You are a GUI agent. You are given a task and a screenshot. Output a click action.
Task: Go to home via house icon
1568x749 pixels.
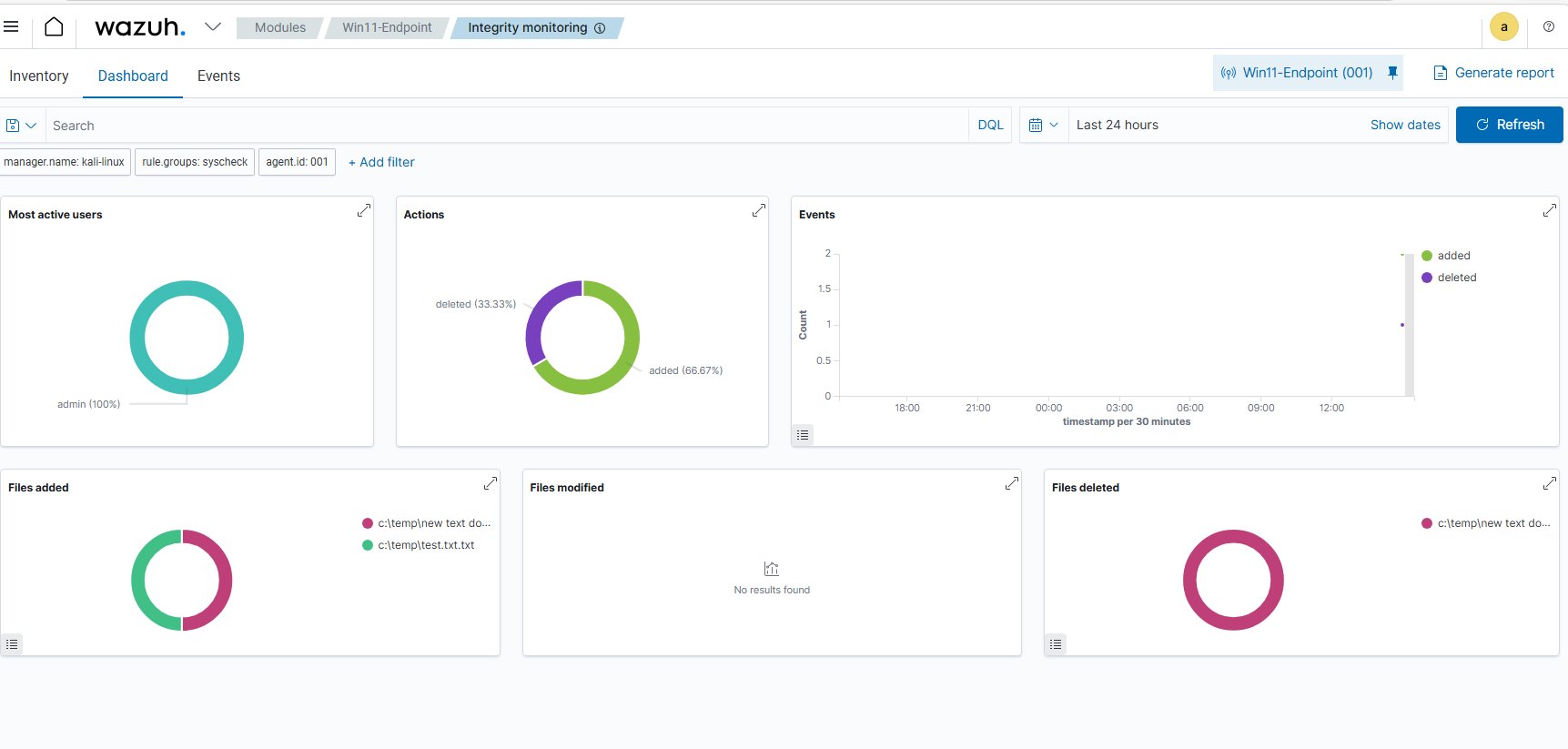pyautogui.click(x=54, y=27)
